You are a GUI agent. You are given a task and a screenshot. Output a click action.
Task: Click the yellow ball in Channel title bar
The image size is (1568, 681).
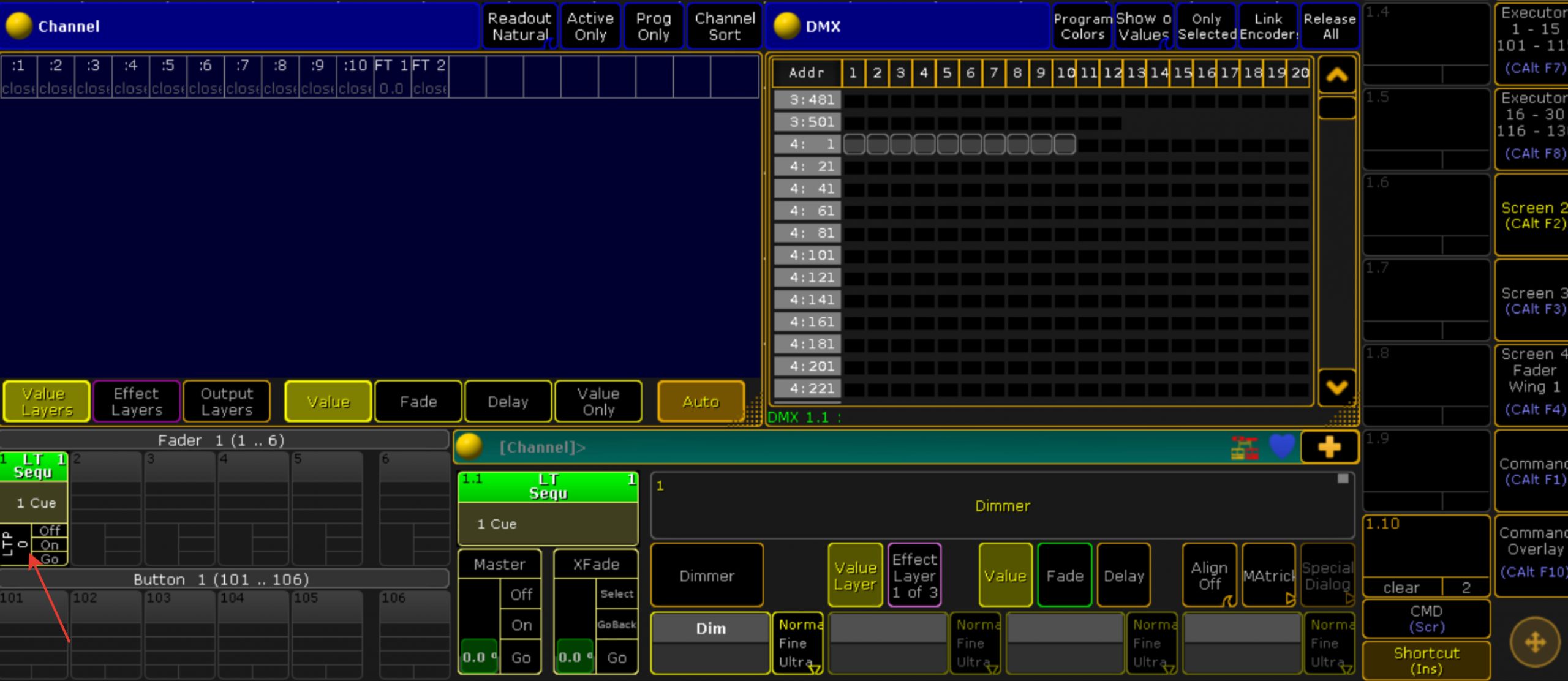tap(18, 26)
